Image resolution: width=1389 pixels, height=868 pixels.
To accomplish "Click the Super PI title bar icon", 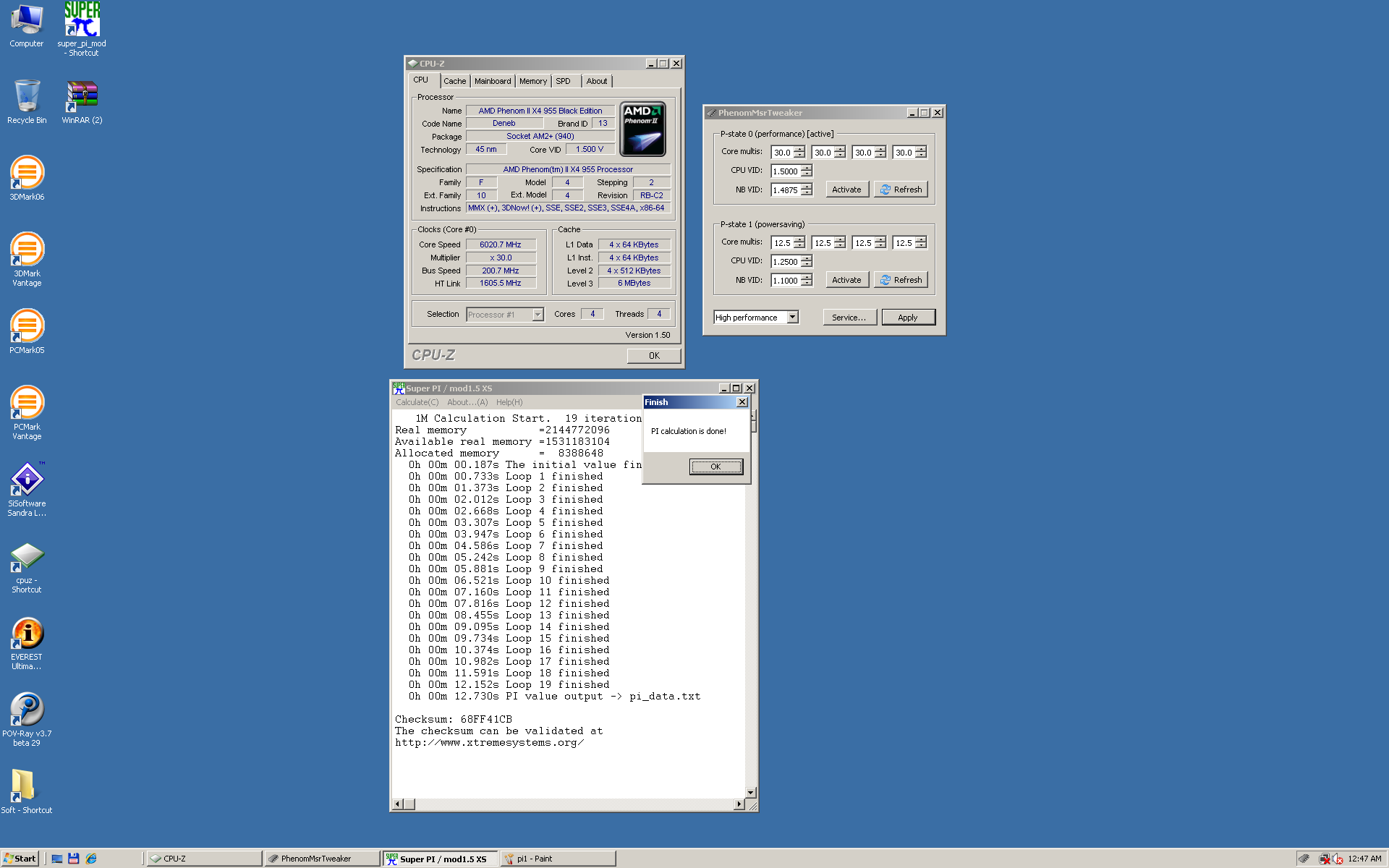I will [399, 388].
